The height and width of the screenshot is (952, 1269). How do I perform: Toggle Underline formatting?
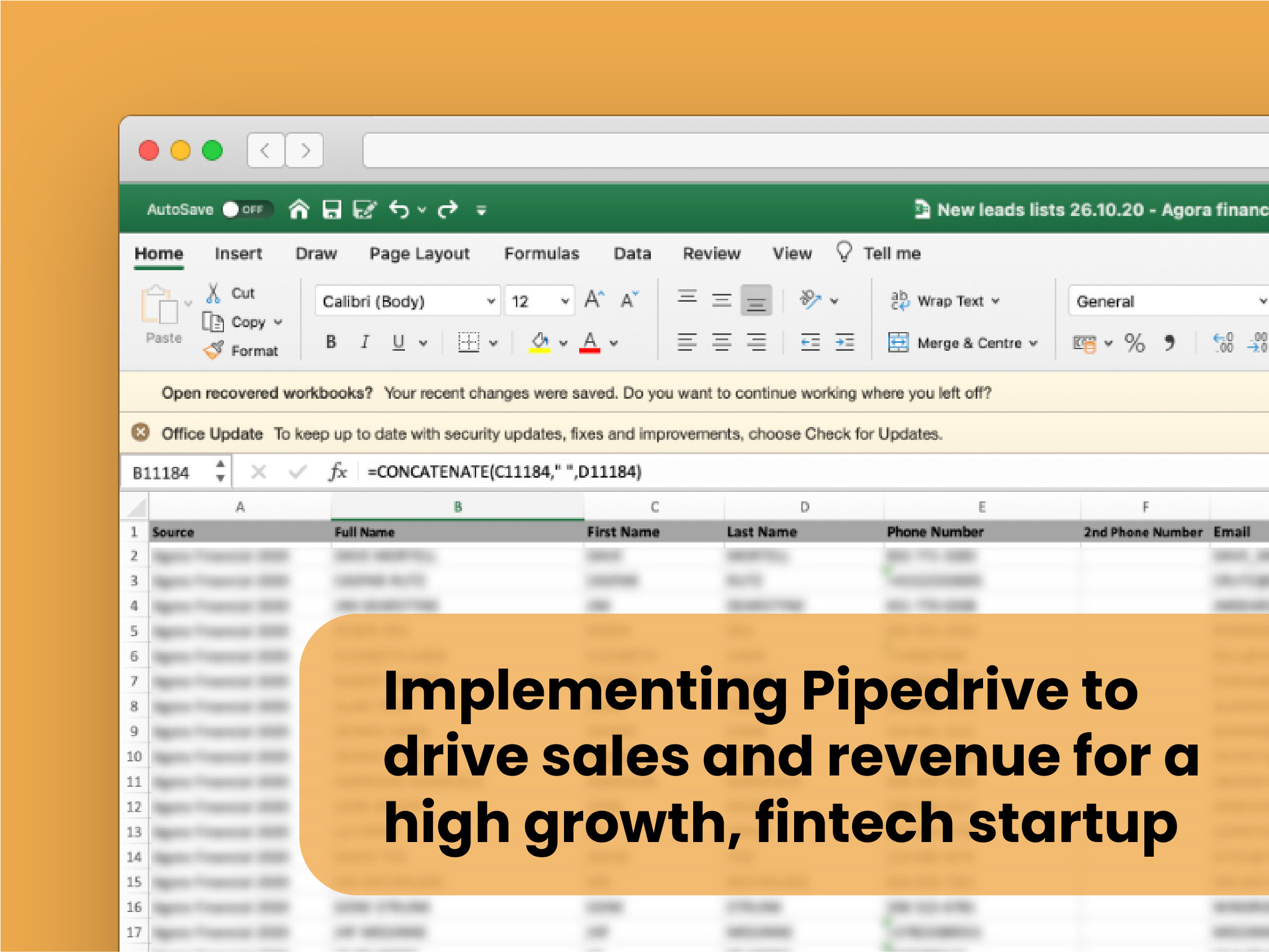[x=399, y=342]
